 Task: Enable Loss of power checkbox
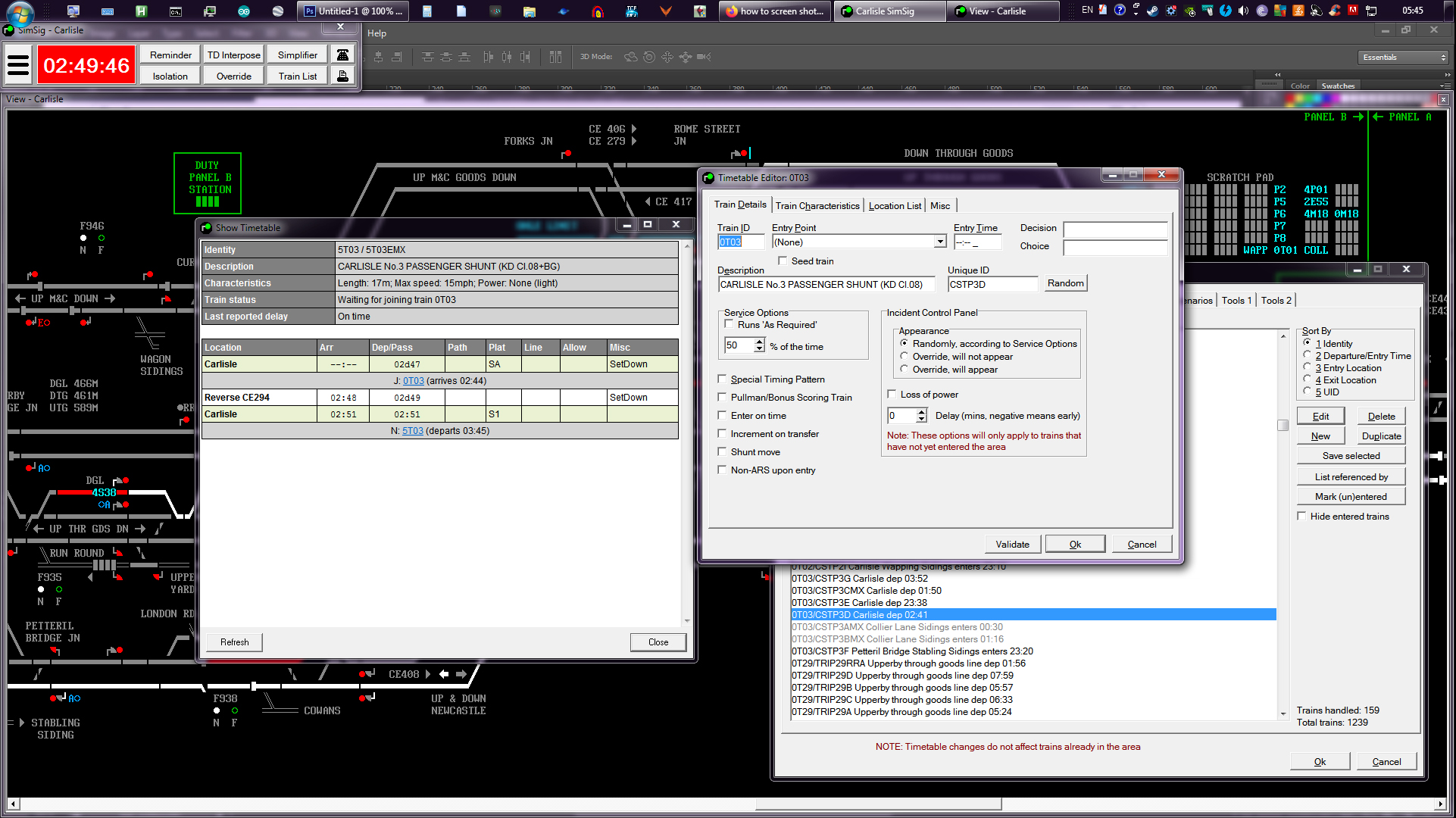click(892, 394)
